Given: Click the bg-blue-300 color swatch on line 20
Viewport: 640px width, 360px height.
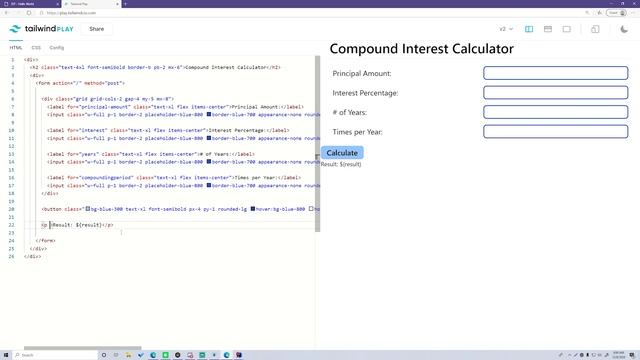Looking at the screenshot, I should [87, 209].
